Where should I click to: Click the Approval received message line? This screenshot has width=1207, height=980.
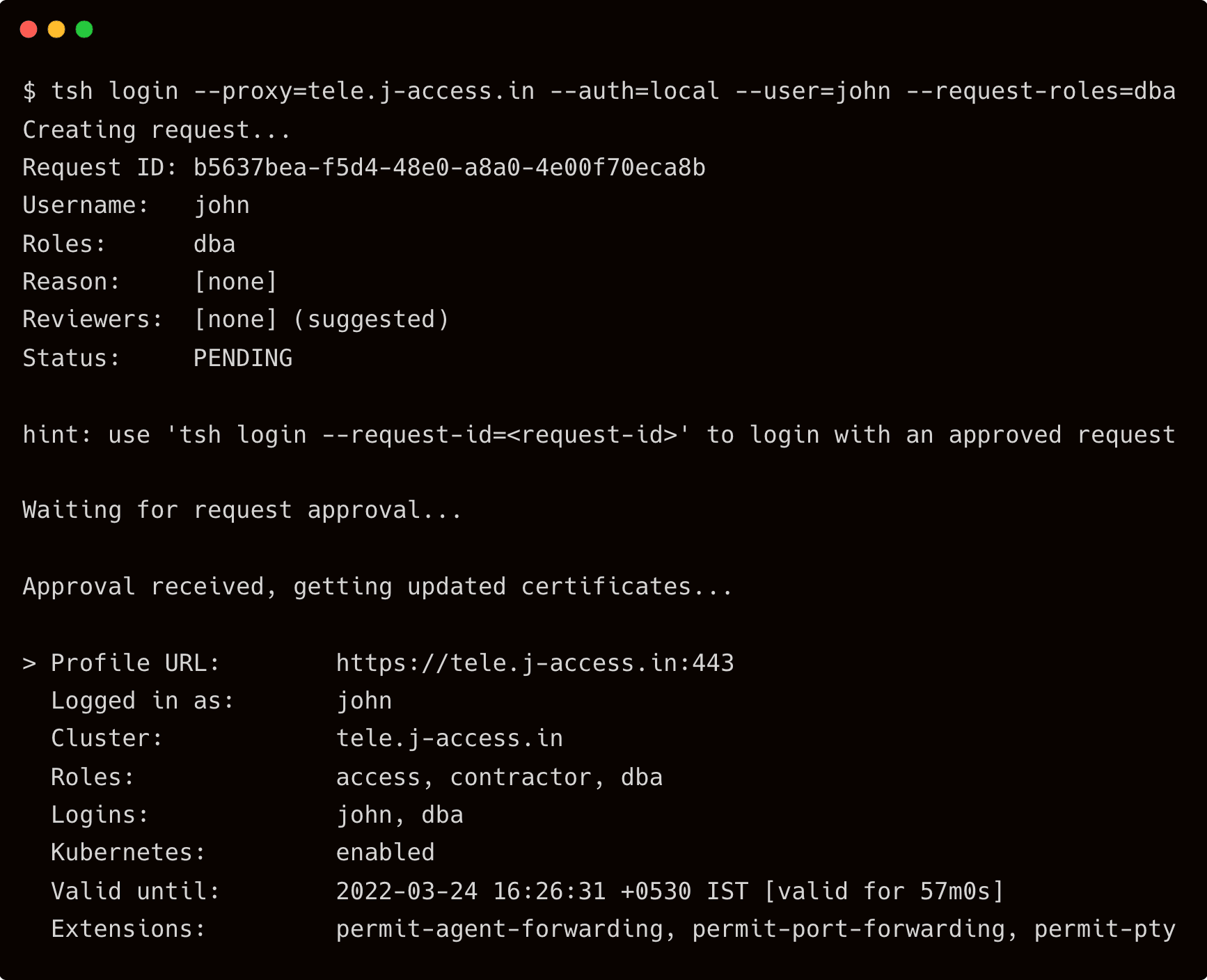[377, 587]
